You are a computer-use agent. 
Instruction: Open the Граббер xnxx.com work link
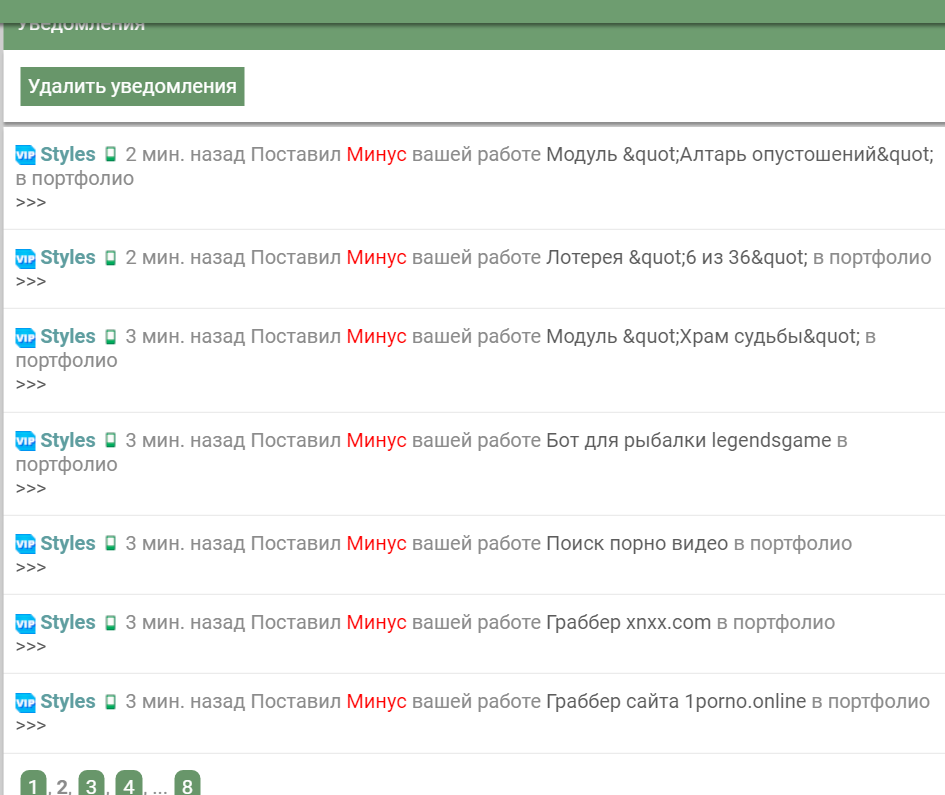pos(628,622)
